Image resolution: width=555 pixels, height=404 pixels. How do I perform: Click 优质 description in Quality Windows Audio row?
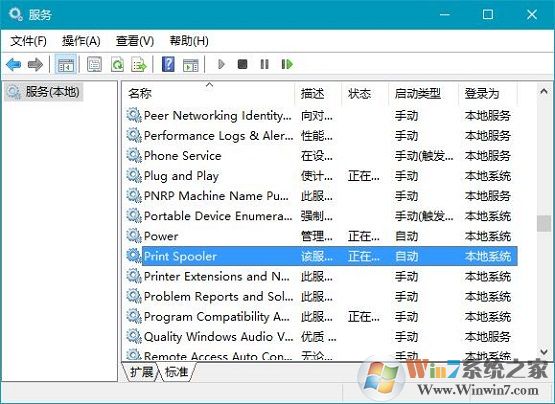(318, 337)
